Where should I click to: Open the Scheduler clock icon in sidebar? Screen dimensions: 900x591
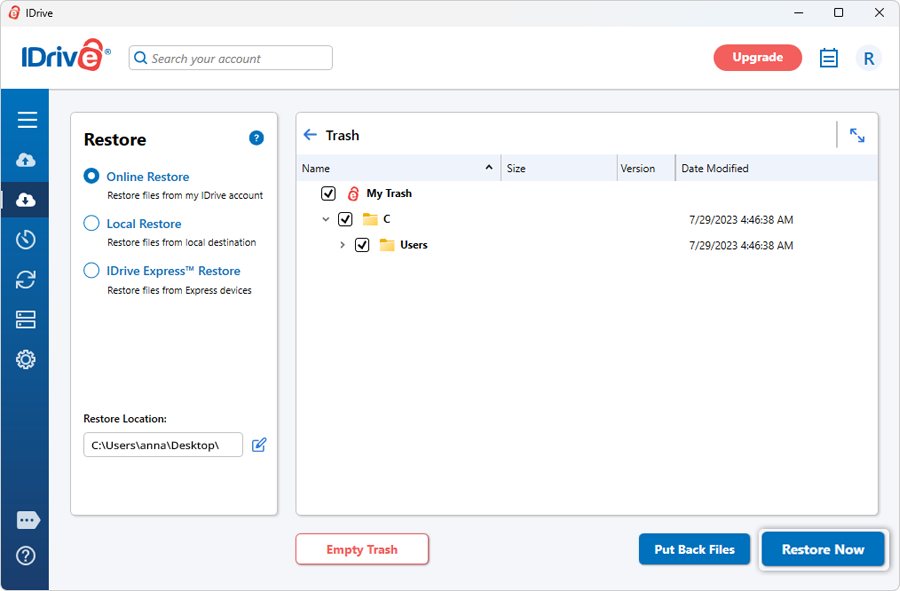[27, 240]
